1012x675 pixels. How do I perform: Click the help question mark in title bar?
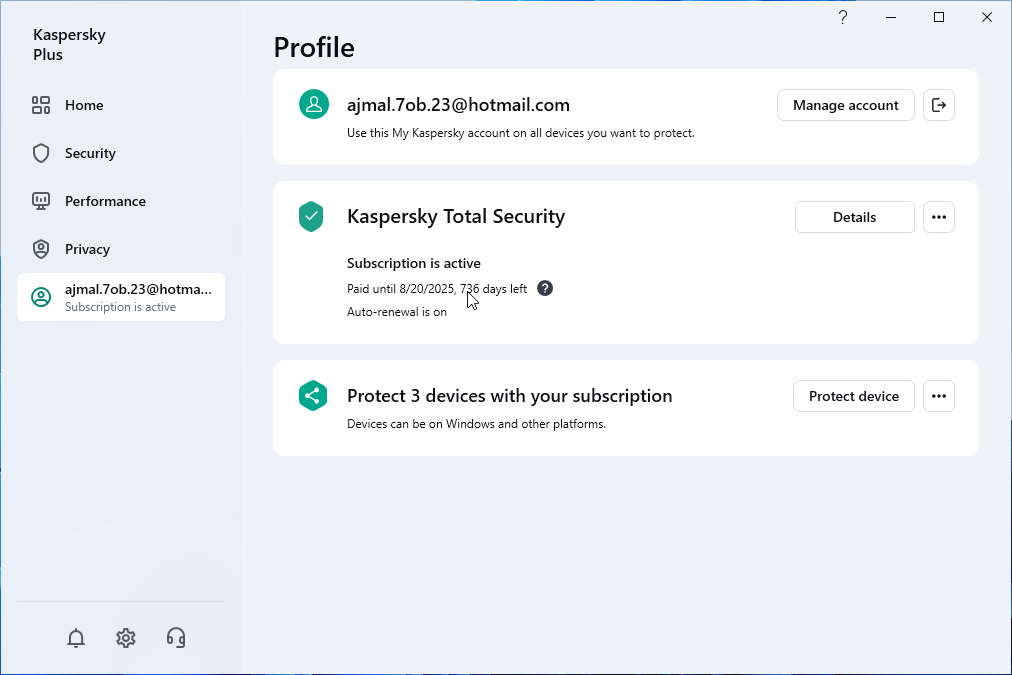(843, 17)
